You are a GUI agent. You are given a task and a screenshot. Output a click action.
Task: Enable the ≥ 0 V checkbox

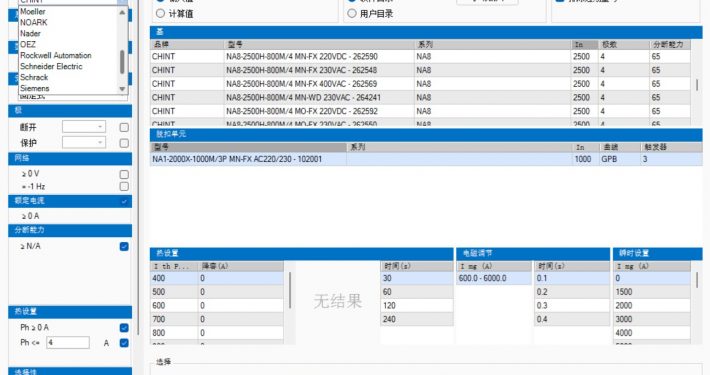tap(124, 174)
